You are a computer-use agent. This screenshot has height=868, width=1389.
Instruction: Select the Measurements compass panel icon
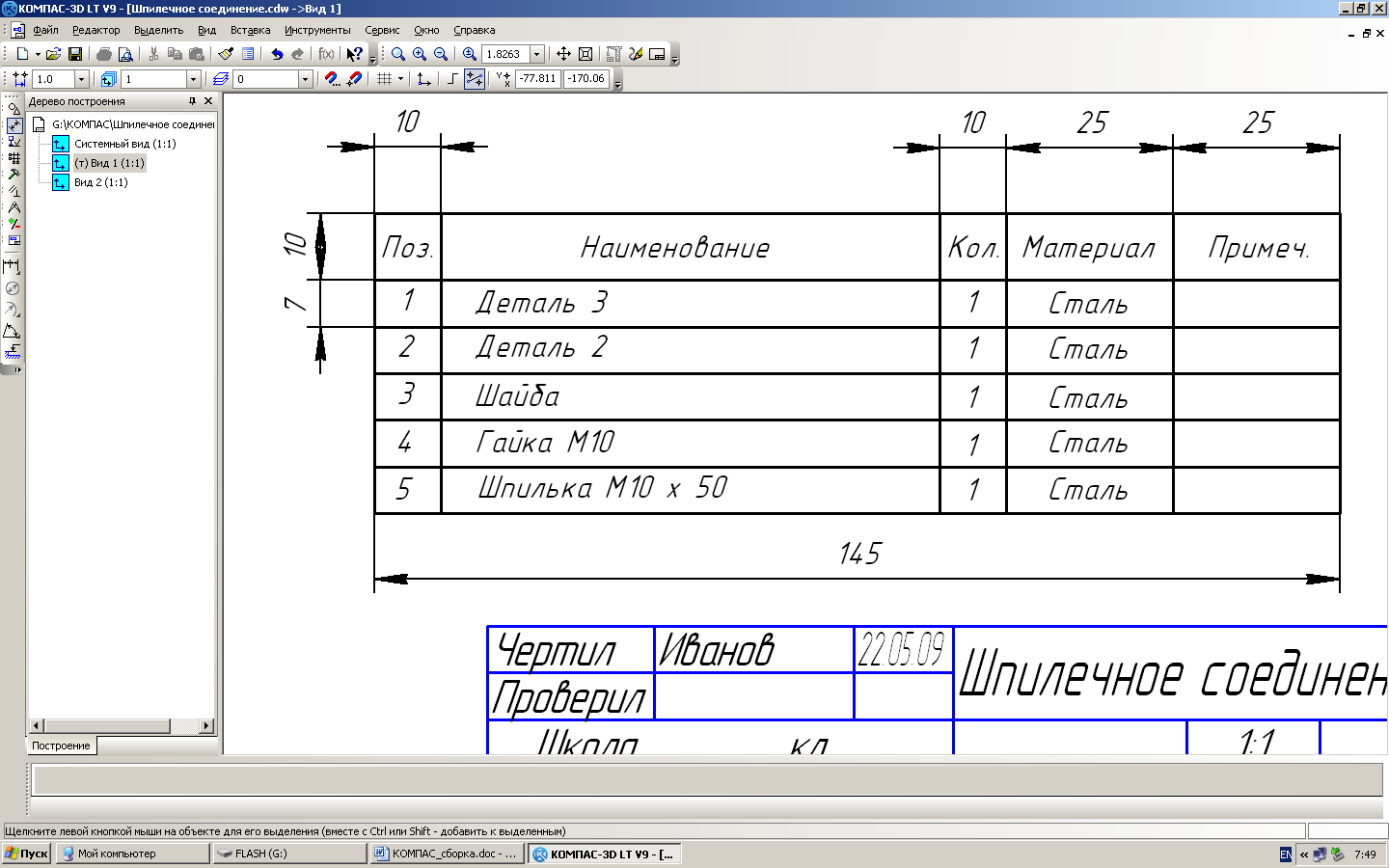tap(14, 207)
